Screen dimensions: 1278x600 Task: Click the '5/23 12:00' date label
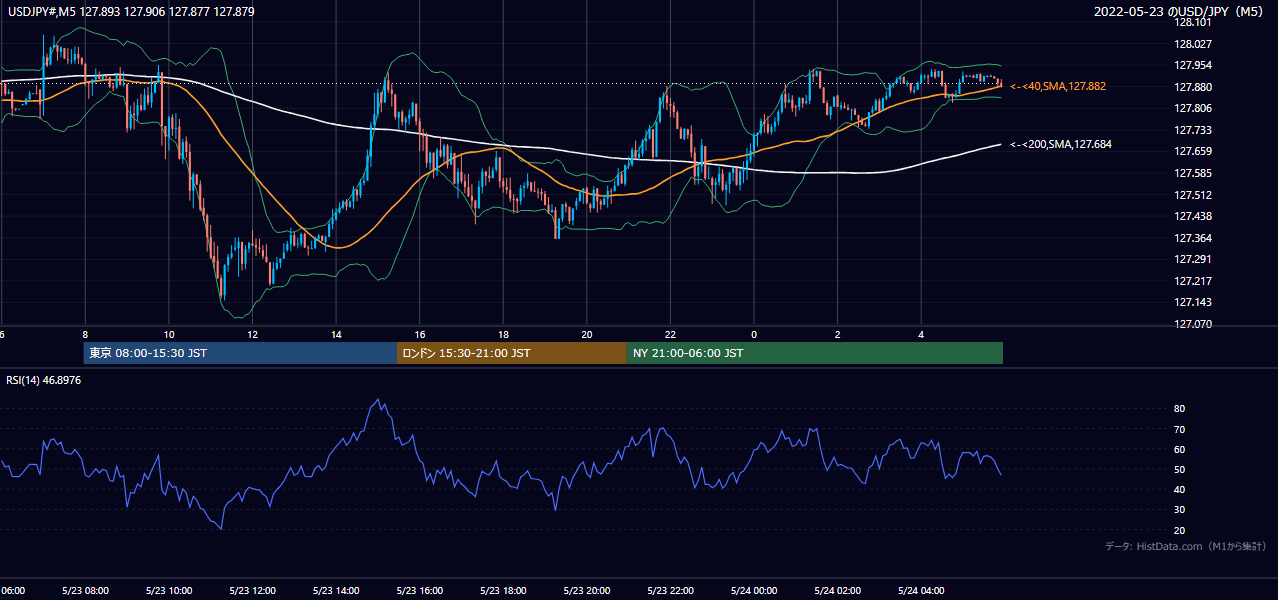point(252,591)
